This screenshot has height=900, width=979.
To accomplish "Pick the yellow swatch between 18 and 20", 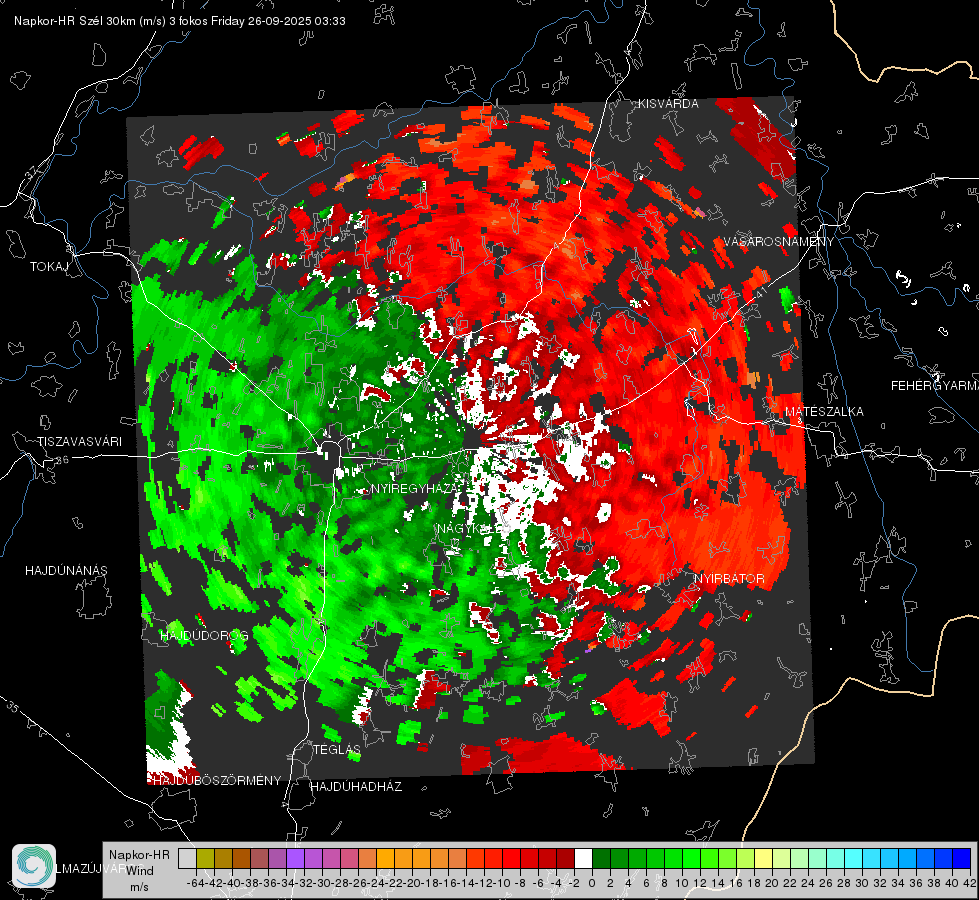I will (x=764, y=858).
